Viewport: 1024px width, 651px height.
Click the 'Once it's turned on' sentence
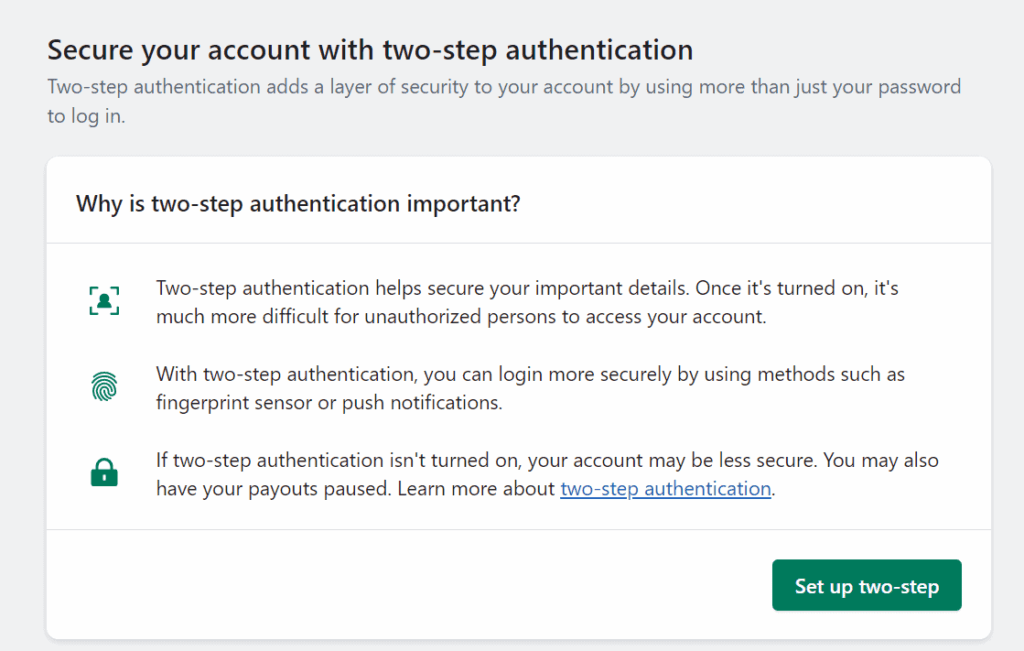(797, 288)
